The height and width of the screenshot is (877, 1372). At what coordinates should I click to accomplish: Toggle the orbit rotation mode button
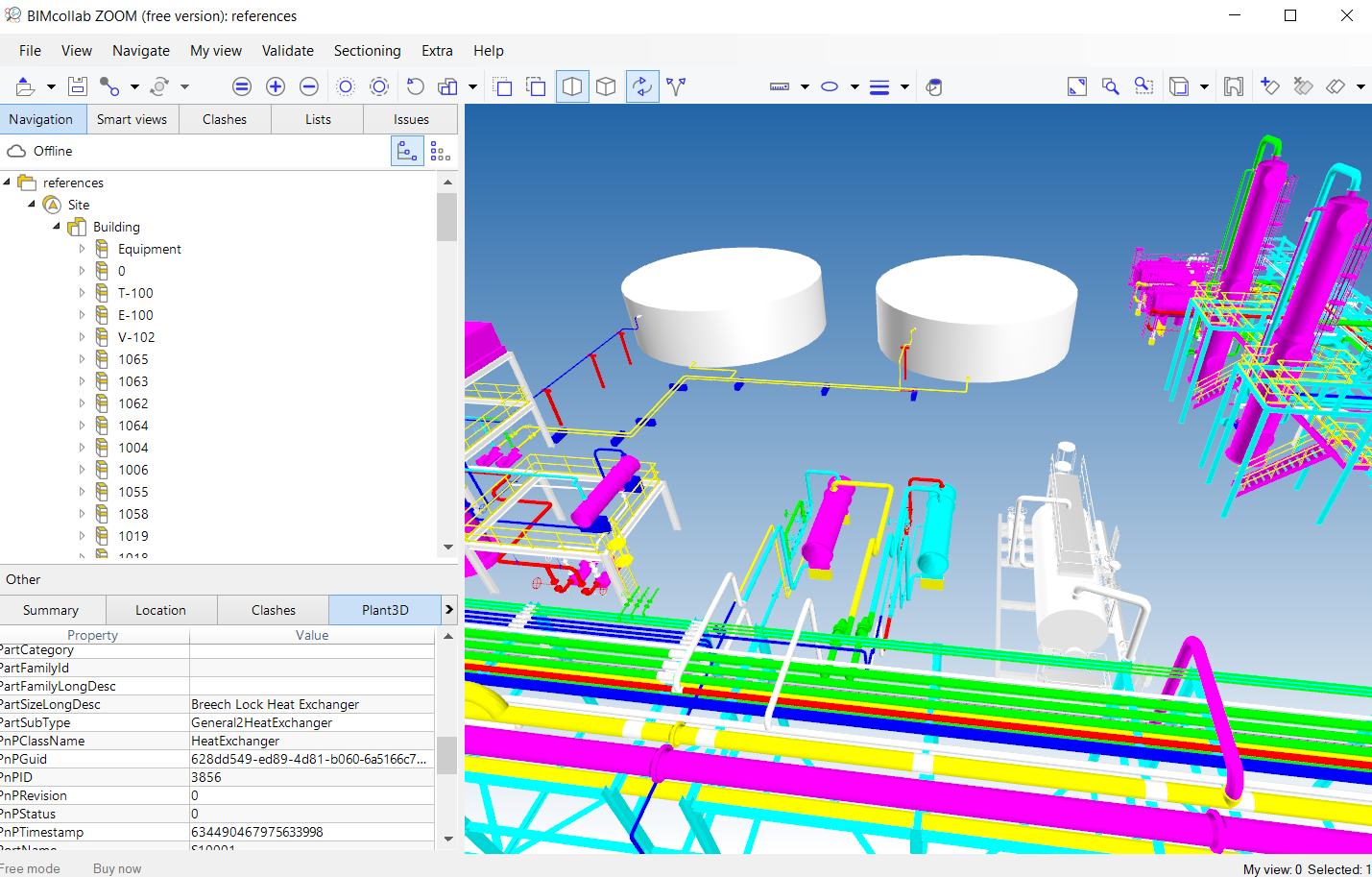(641, 86)
